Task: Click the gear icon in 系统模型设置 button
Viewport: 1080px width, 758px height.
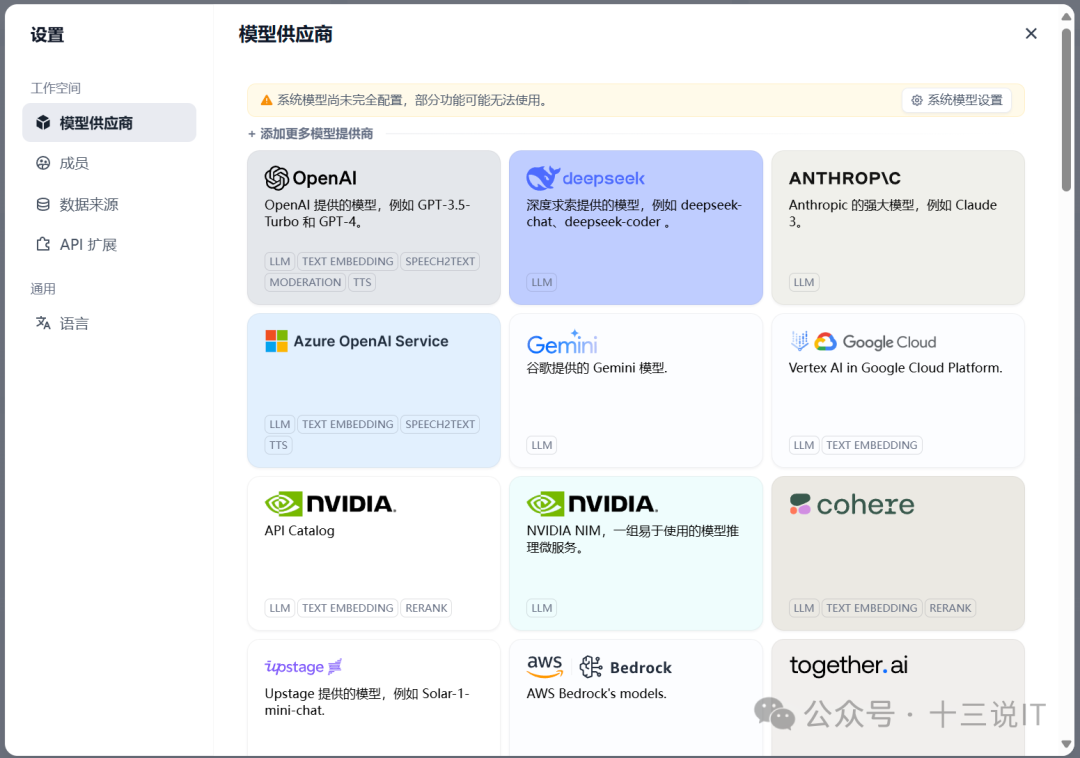Action: [917, 101]
